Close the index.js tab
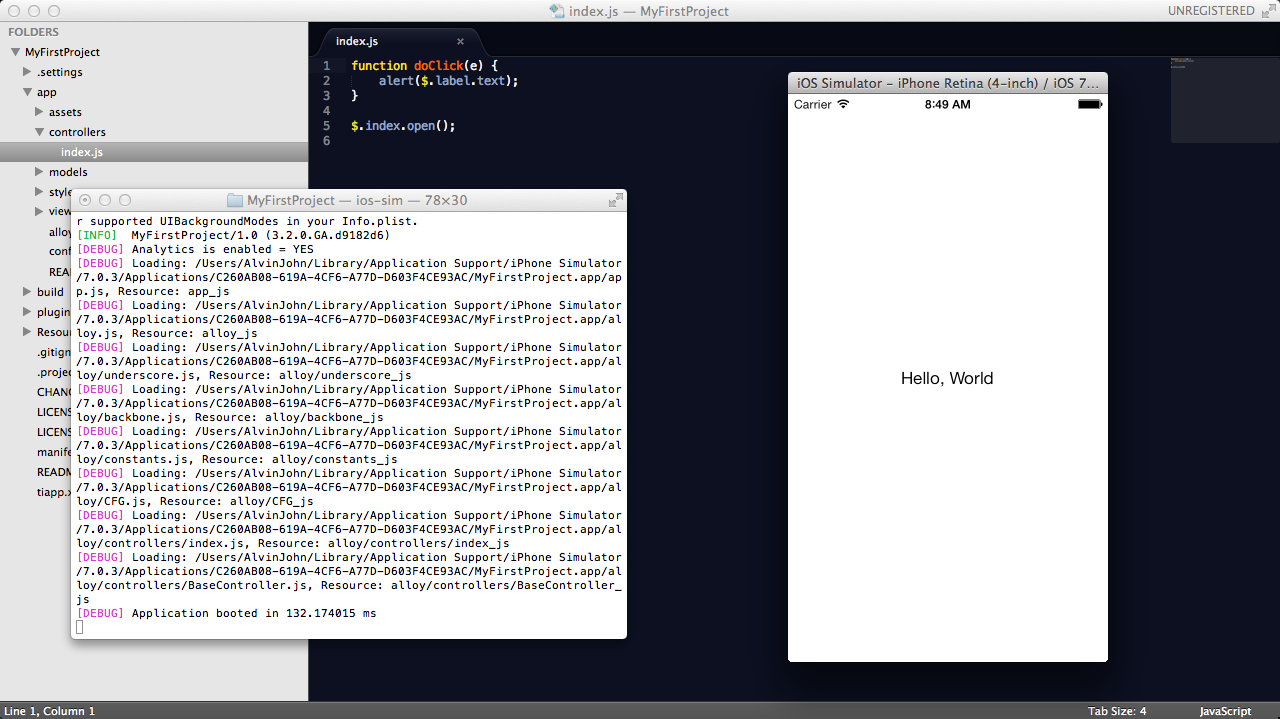The image size is (1280, 719). pyautogui.click(x=460, y=42)
